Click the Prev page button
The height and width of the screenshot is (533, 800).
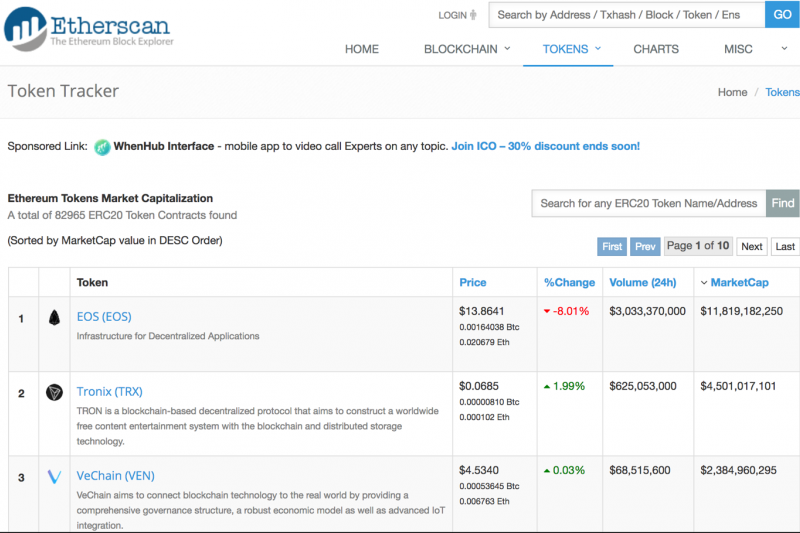[x=645, y=246]
